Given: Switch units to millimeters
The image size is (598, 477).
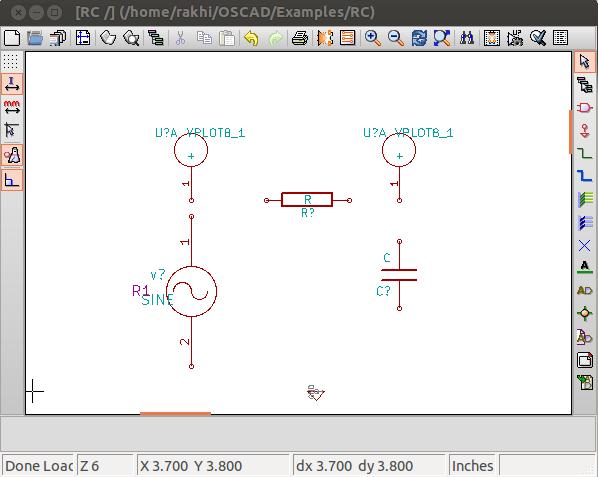Looking at the screenshot, I should [x=12, y=107].
